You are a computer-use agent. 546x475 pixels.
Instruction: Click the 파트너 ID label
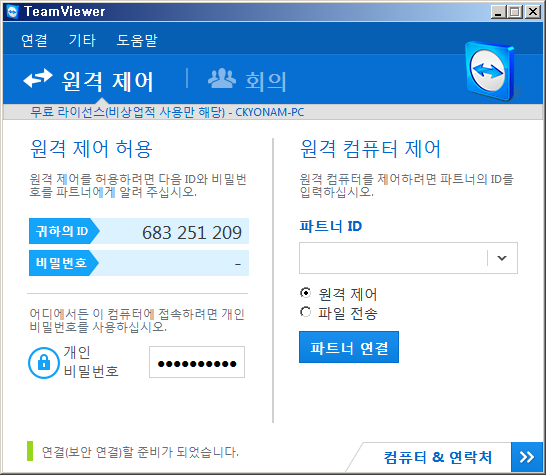(331, 226)
